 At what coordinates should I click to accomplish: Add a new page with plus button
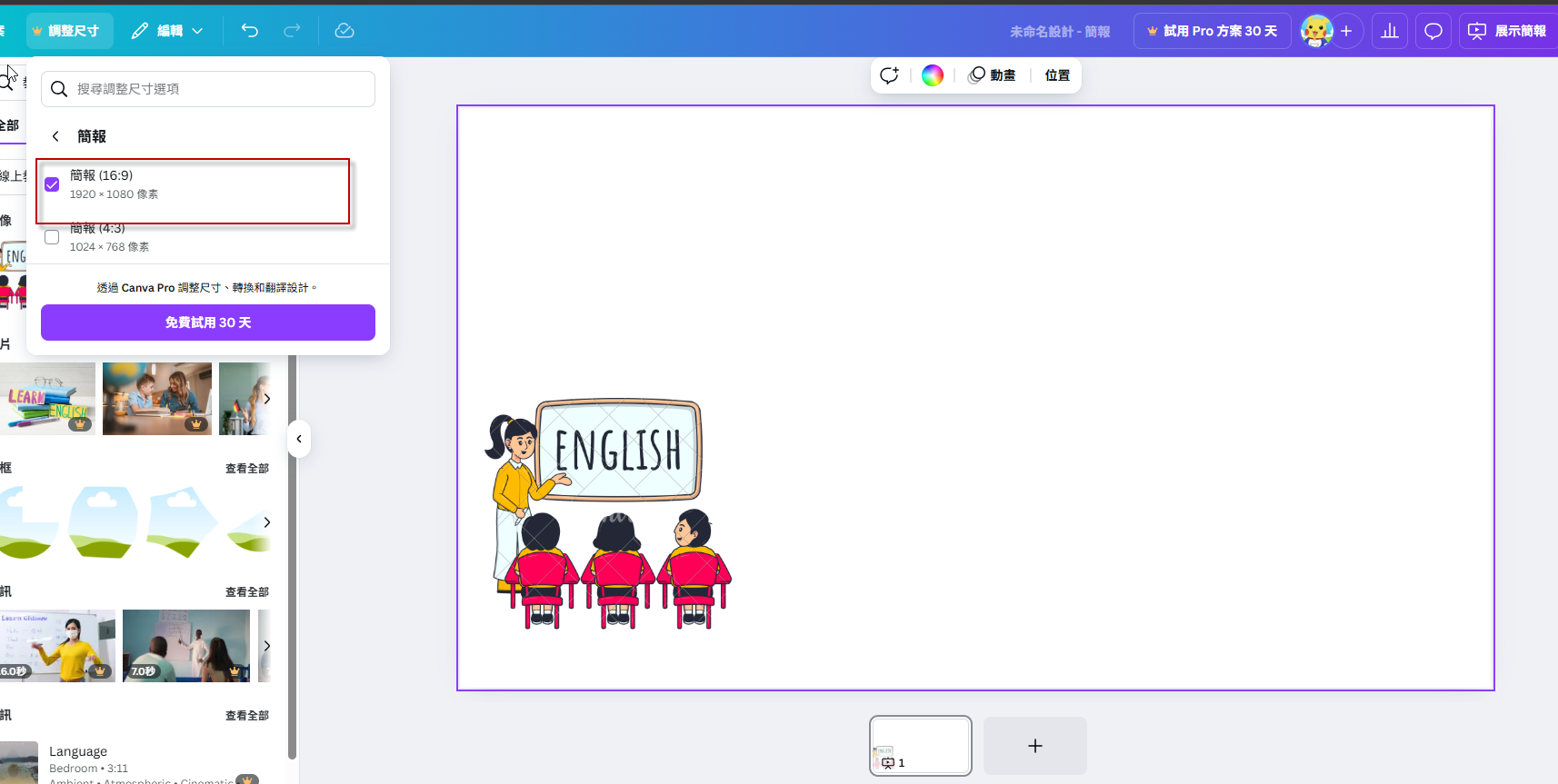1035,746
